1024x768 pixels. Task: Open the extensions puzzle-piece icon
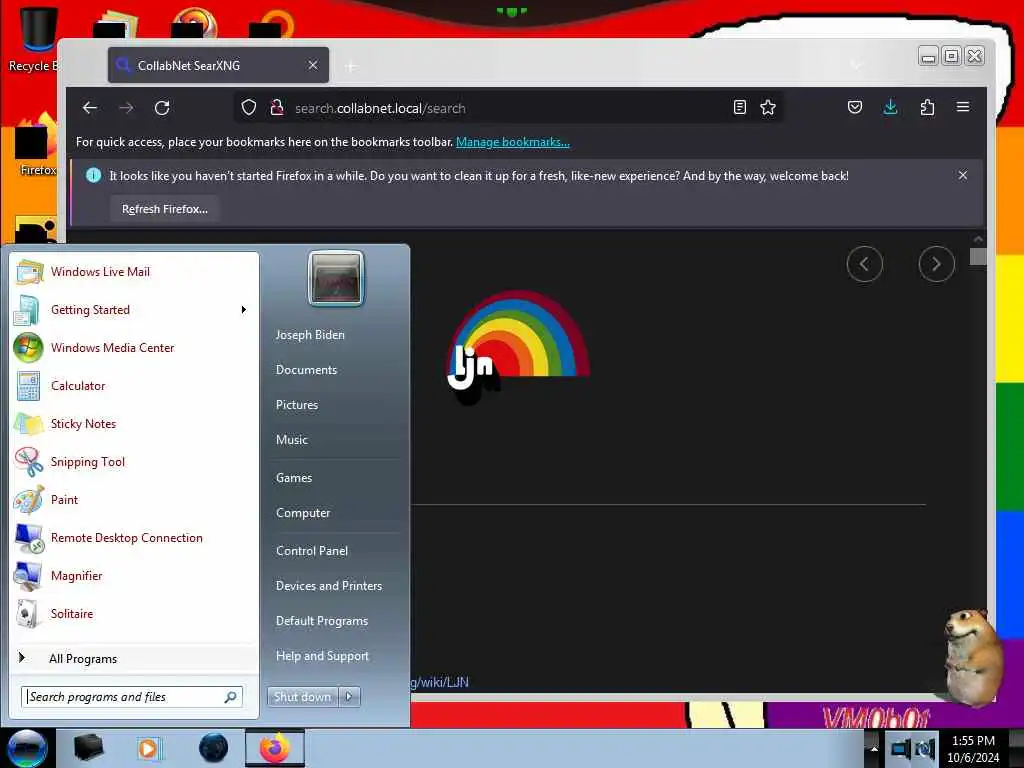point(927,107)
